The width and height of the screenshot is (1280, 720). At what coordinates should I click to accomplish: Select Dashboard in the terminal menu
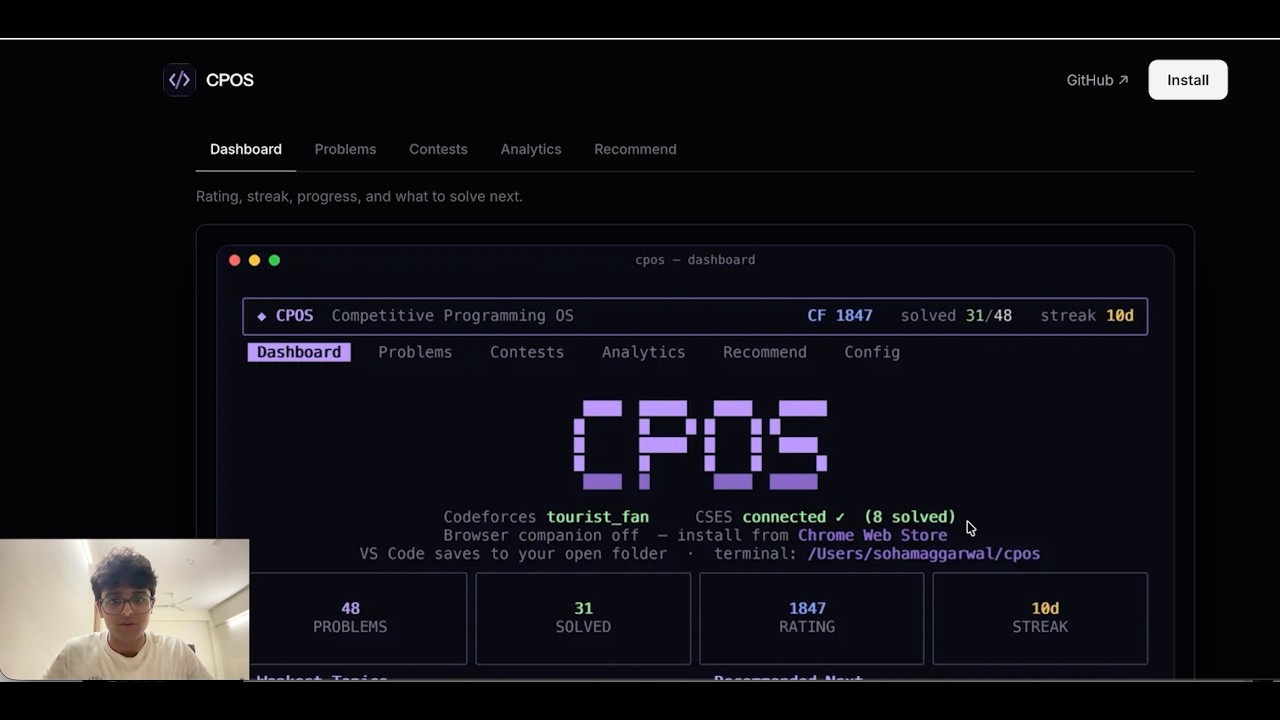pos(299,352)
